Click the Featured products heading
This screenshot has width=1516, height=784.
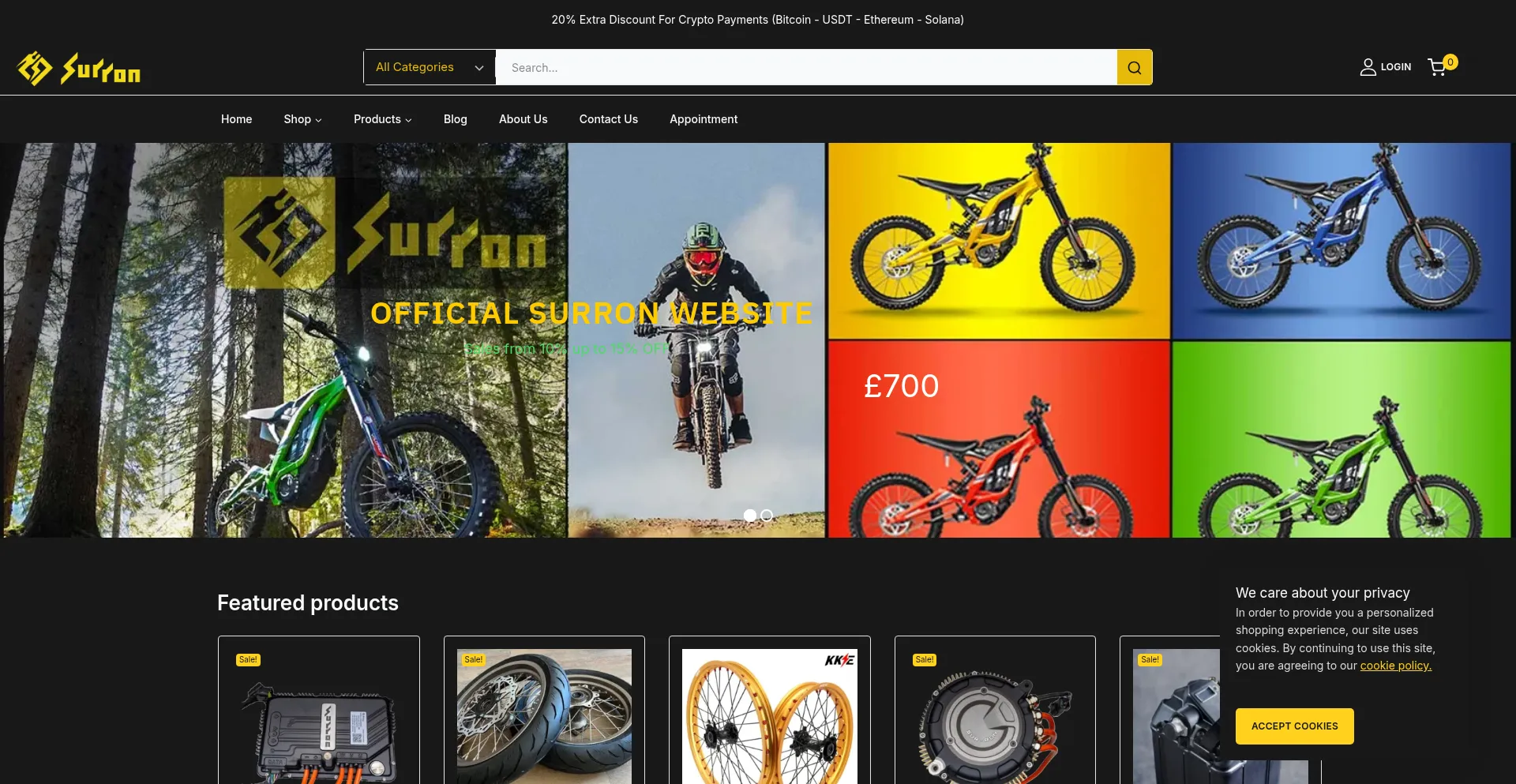pyautogui.click(x=308, y=603)
